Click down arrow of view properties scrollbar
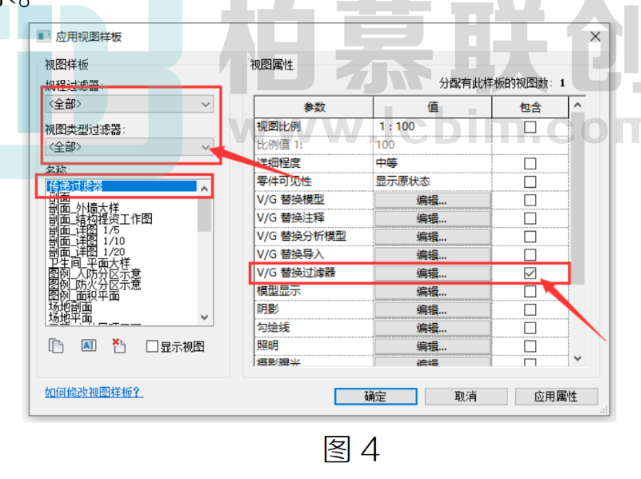 [577, 358]
